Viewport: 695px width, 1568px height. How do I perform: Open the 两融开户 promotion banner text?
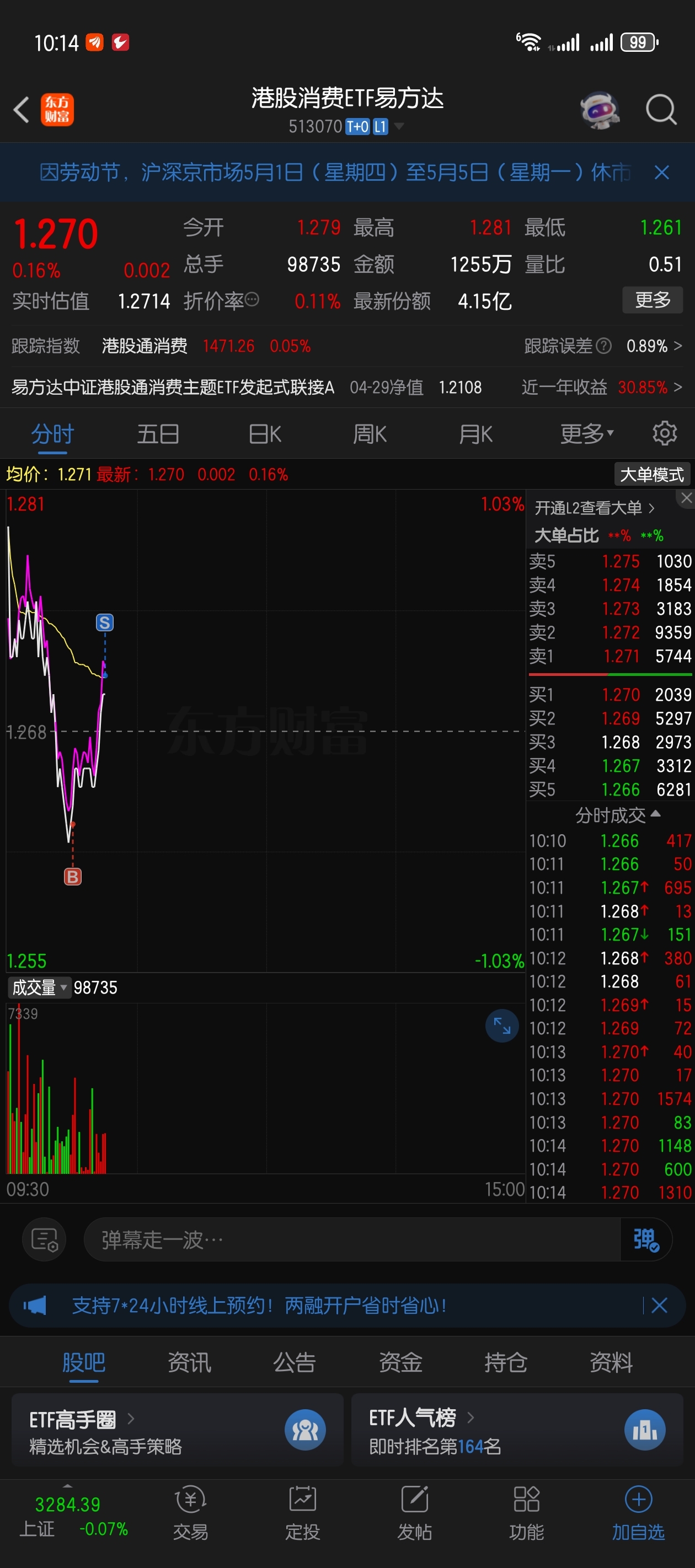click(259, 1305)
